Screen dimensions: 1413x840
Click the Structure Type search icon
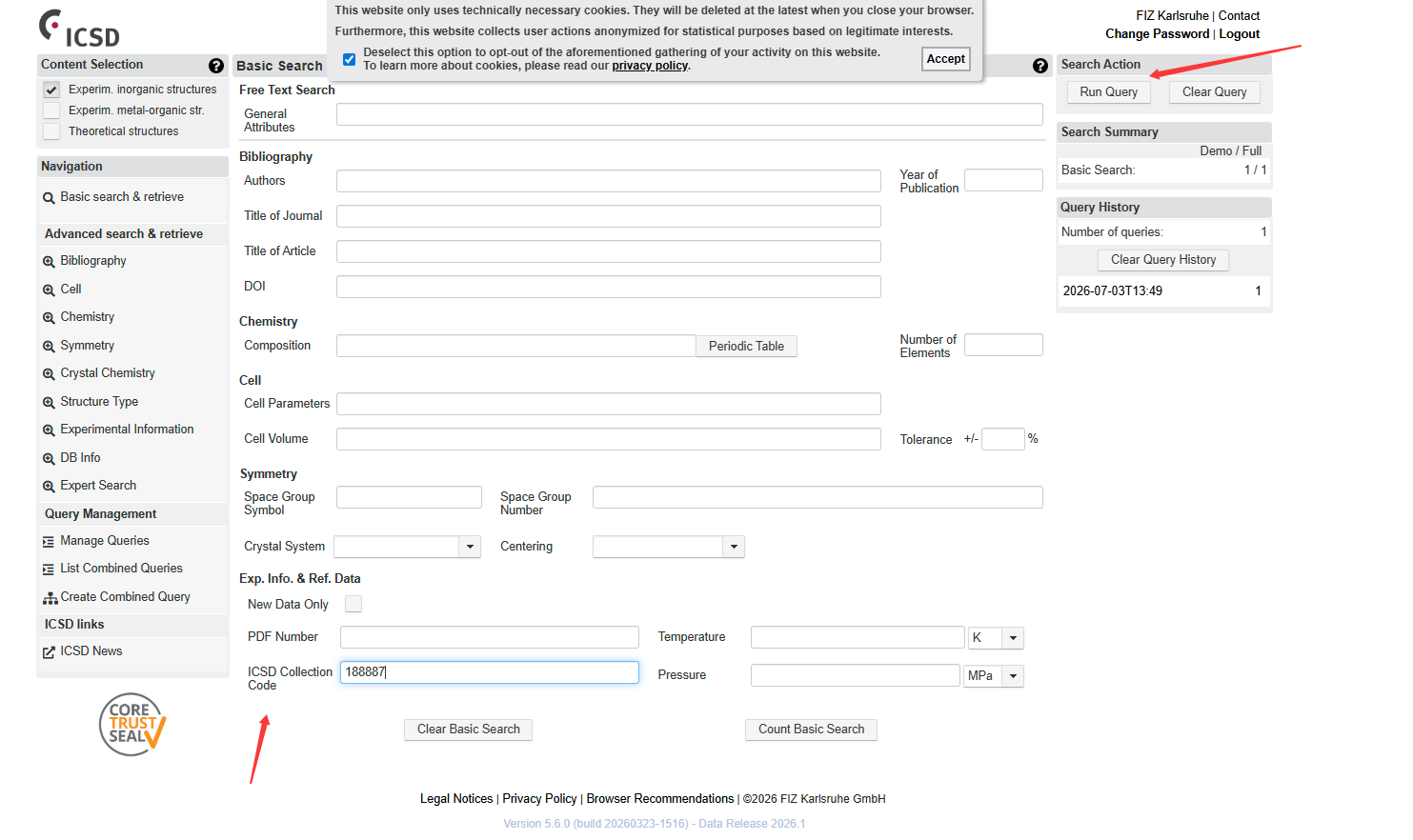49,403
